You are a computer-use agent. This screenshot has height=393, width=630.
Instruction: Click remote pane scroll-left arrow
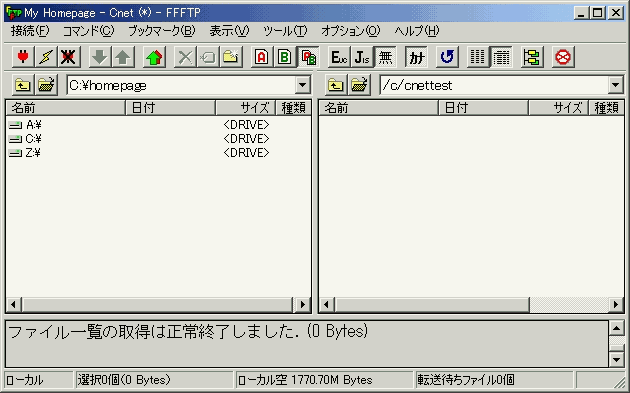[x=327, y=305]
